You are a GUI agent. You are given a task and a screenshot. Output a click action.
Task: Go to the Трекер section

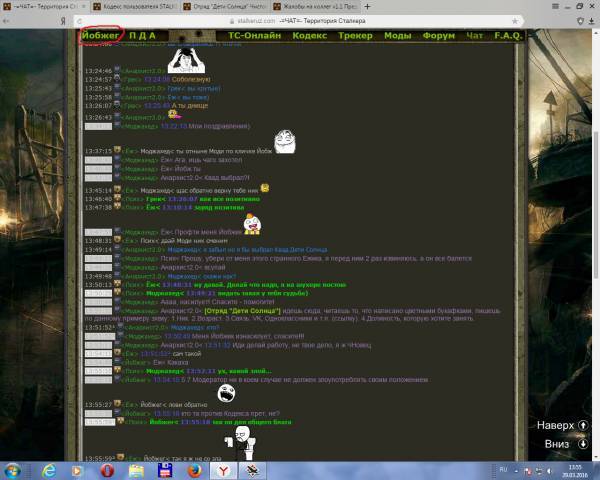[356, 36]
